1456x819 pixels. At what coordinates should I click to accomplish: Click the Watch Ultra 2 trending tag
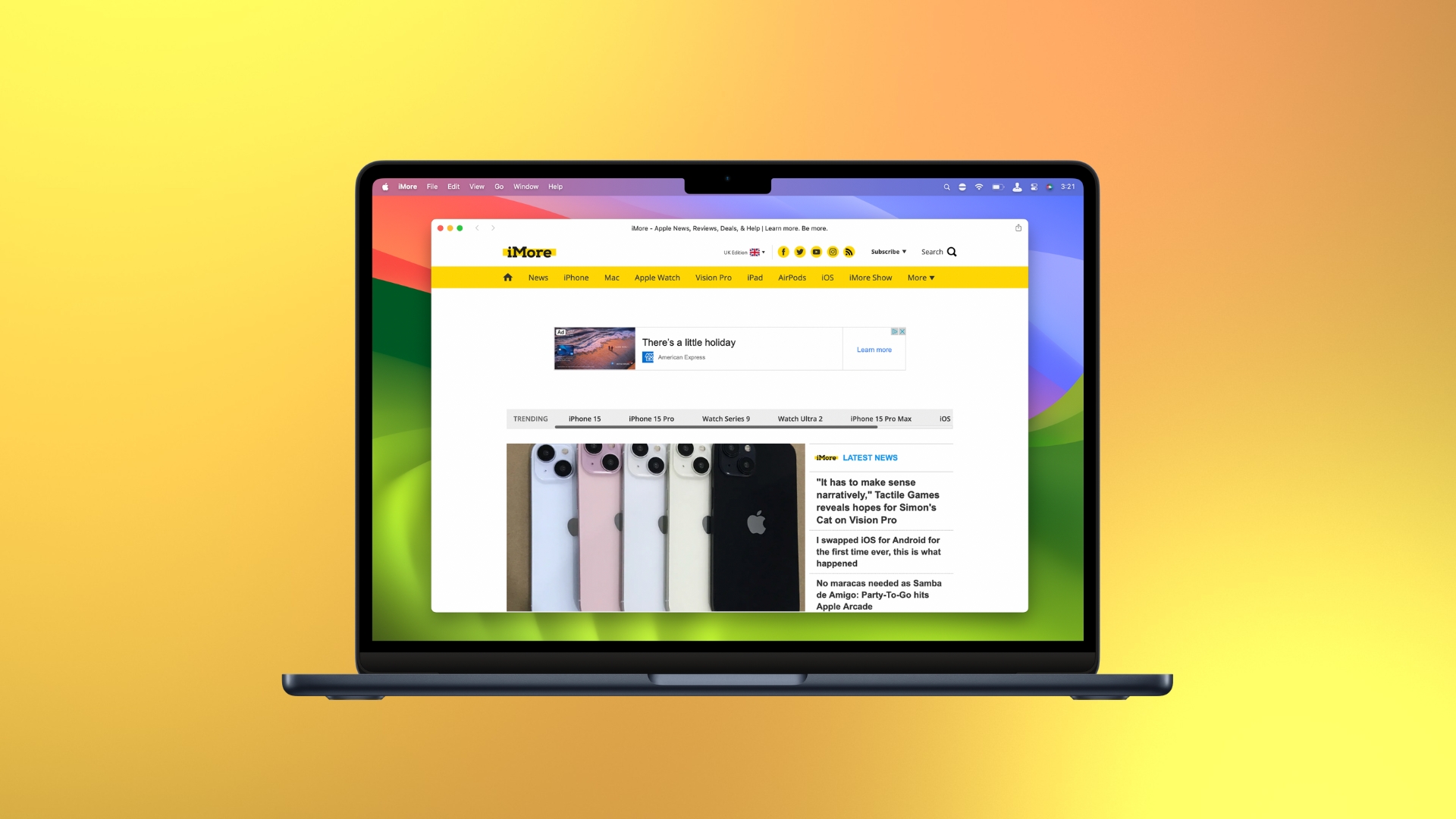click(799, 418)
